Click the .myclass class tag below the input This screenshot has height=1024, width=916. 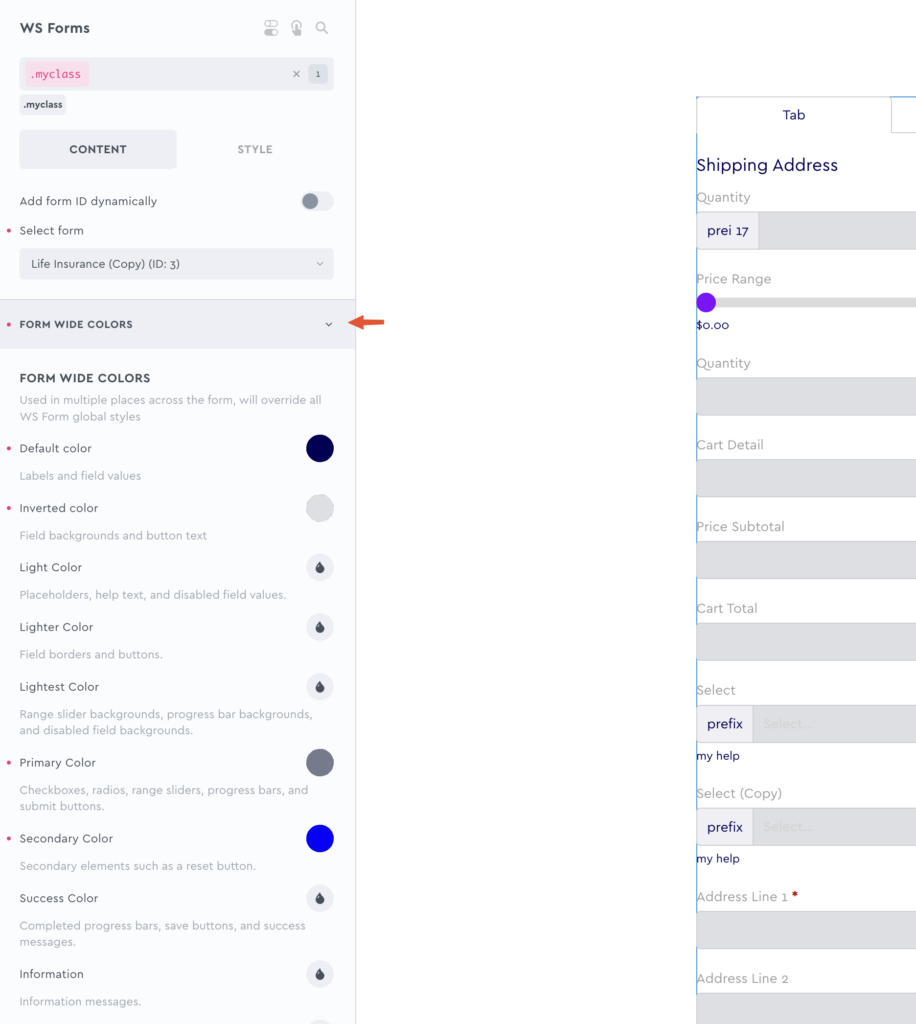pyautogui.click(x=43, y=104)
